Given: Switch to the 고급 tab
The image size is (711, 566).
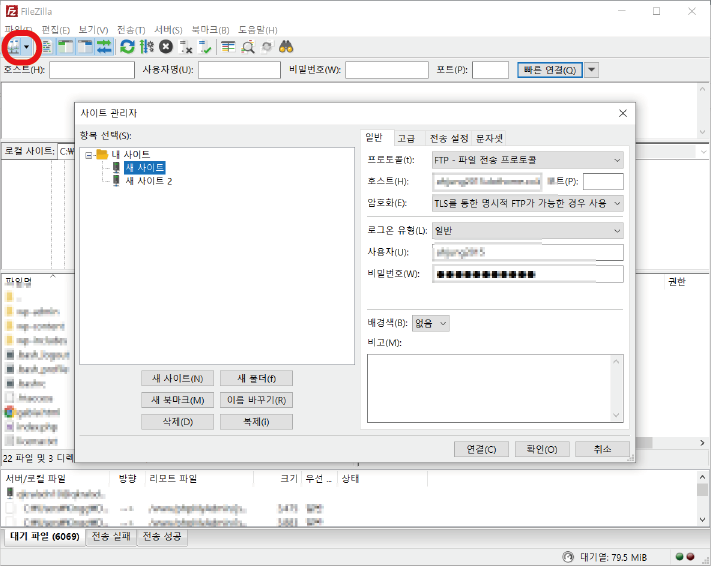Looking at the screenshot, I should click(406, 138).
